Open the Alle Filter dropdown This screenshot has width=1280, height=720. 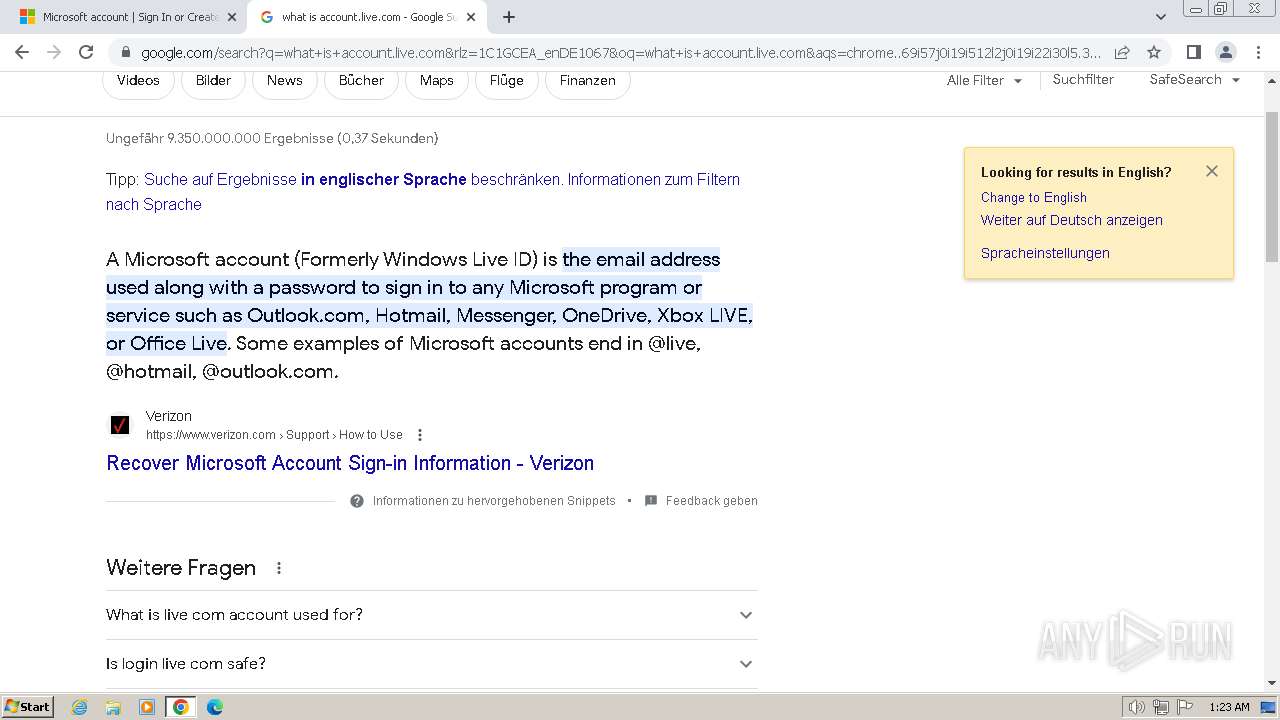click(984, 80)
